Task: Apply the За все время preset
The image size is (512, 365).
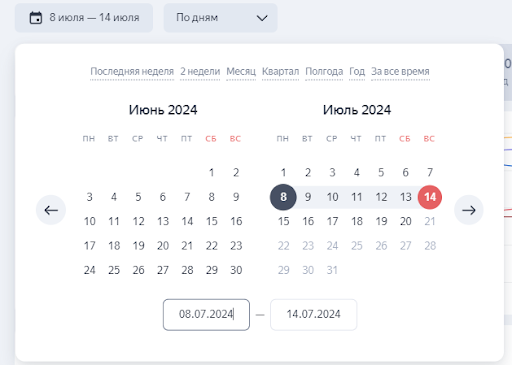Action: (x=400, y=71)
